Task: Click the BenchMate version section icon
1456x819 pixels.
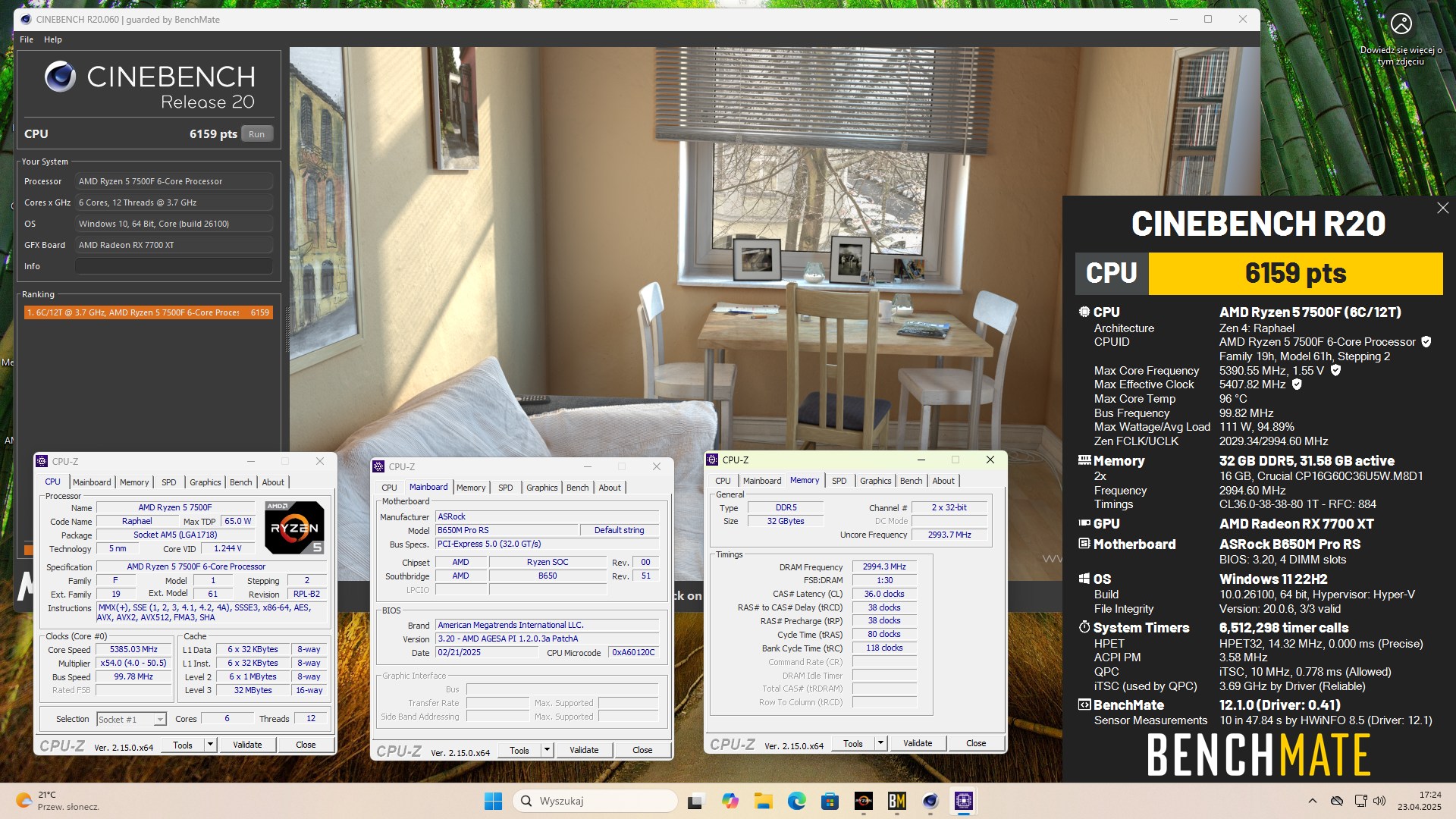Action: (x=1084, y=704)
